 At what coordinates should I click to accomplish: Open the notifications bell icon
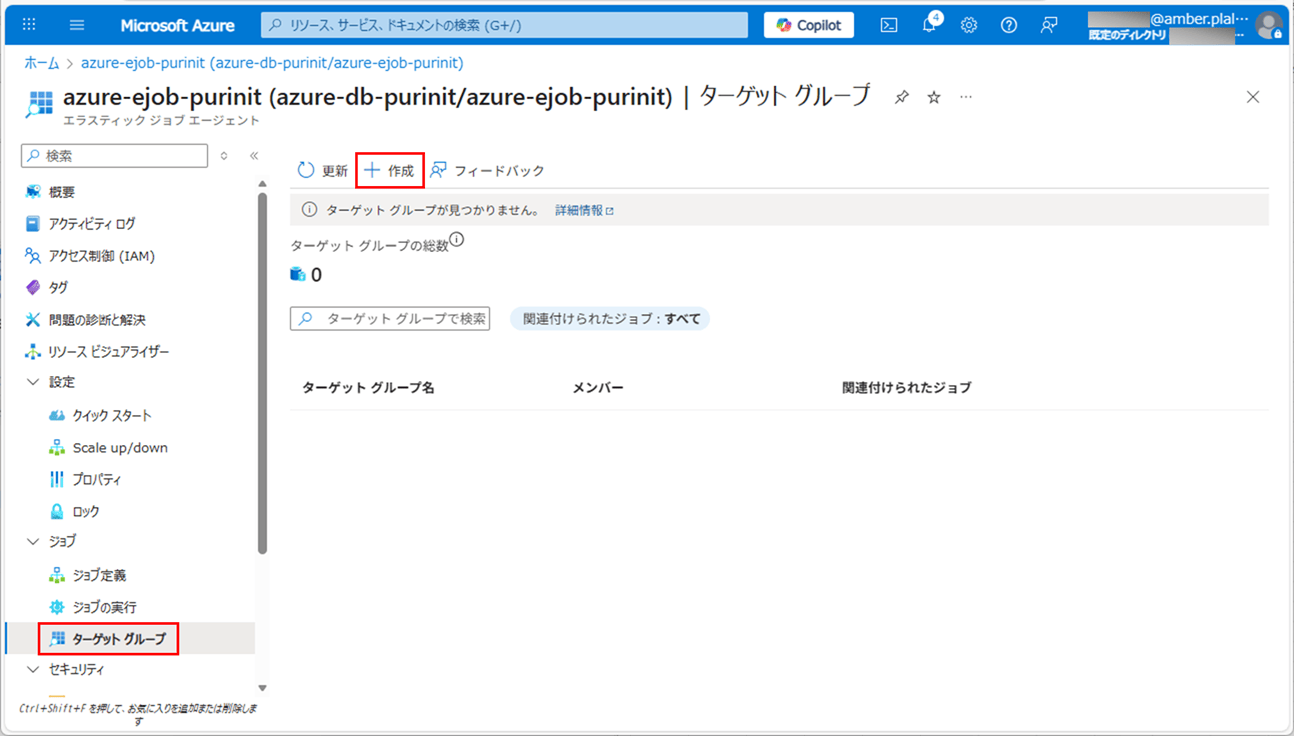pos(929,25)
